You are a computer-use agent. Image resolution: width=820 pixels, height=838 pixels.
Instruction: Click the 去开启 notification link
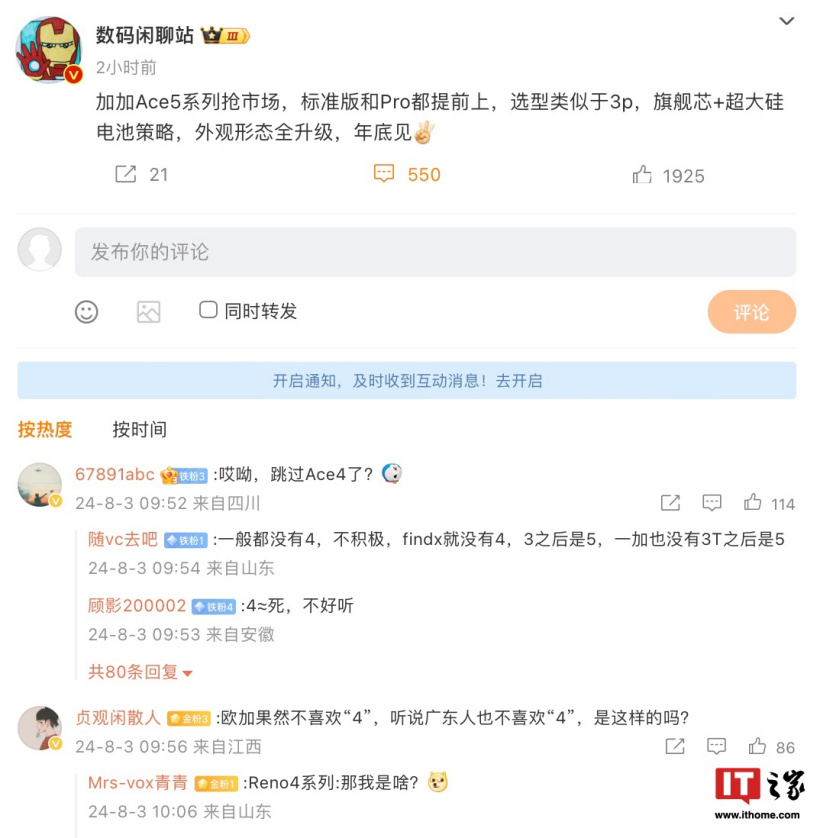[519, 381]
